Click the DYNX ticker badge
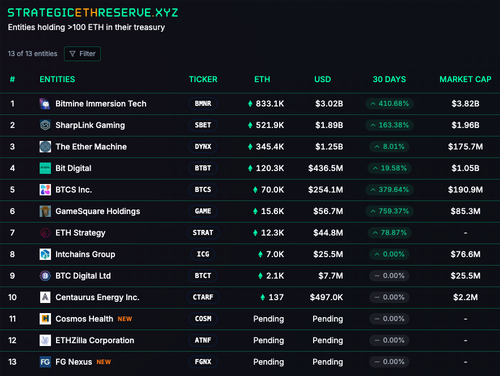This screenshot has width=500, height=376. tap(203, 147)
